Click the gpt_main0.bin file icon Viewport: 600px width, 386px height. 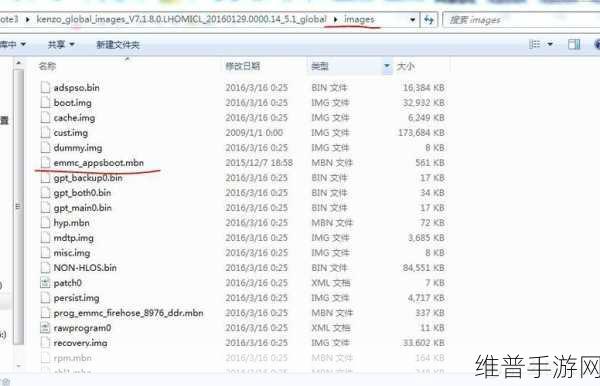coord(45,208)
